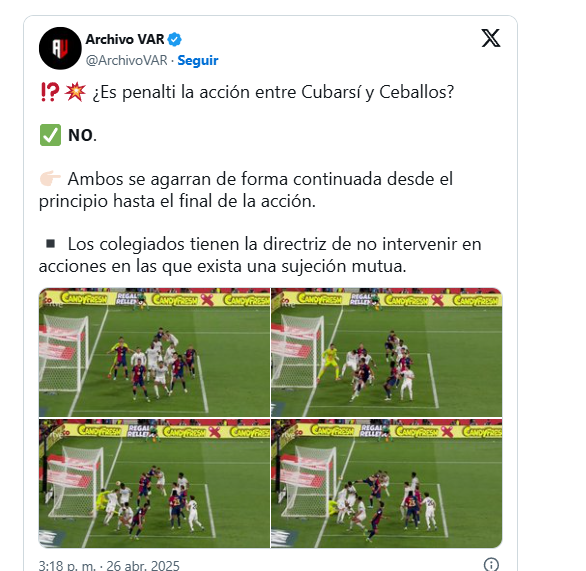The width and height of the screenshot is (586, 571).
Task: Click the green check mark emoji
Action: pyautogui.click(x=50, y=135)
